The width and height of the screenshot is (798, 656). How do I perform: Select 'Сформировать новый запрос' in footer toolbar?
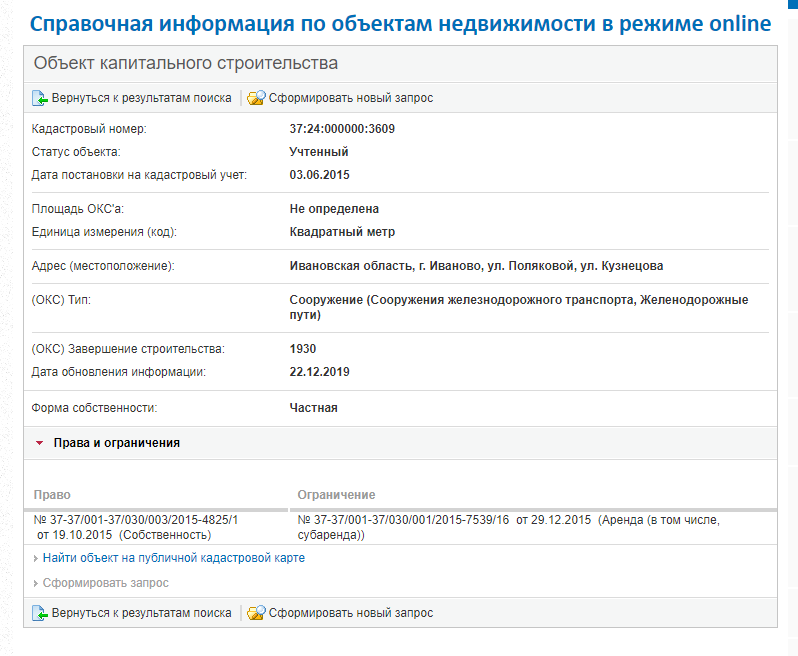(x=351, y=613)
